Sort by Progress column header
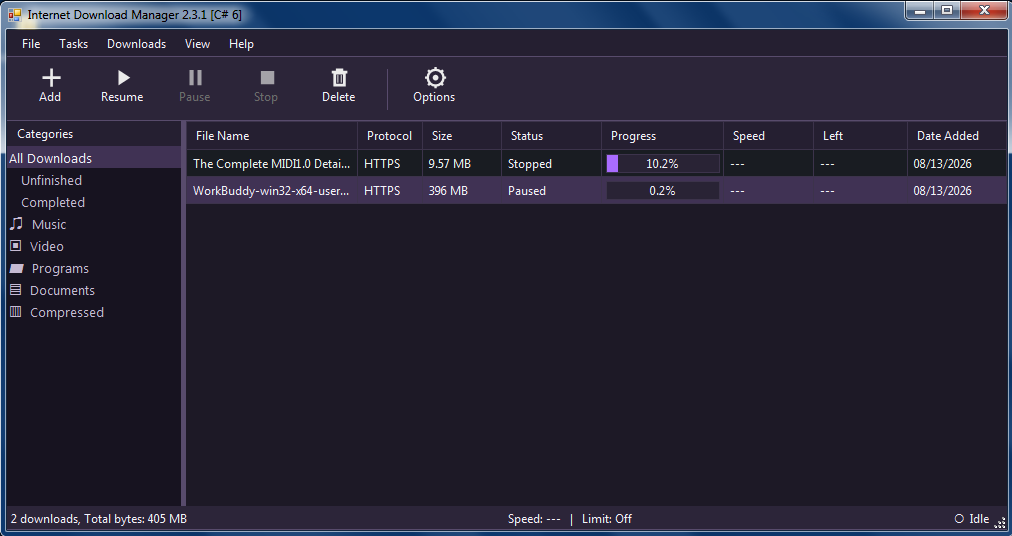Image resolution: width=1012 pixels, height=536 pixels. tap(662, 136)
